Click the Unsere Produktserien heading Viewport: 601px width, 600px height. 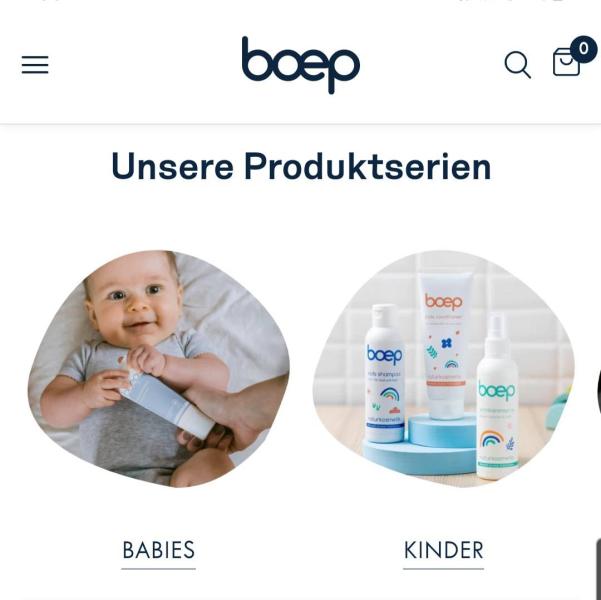[301, 166]
